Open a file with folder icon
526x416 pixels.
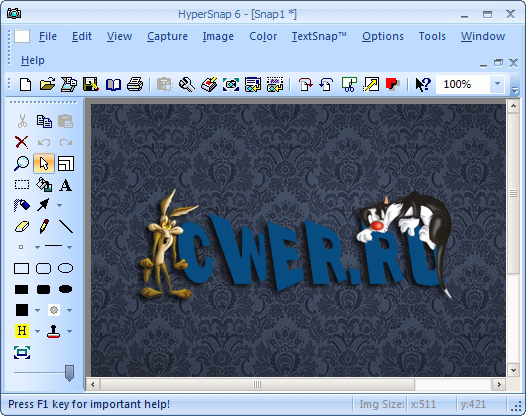[47, 84]
